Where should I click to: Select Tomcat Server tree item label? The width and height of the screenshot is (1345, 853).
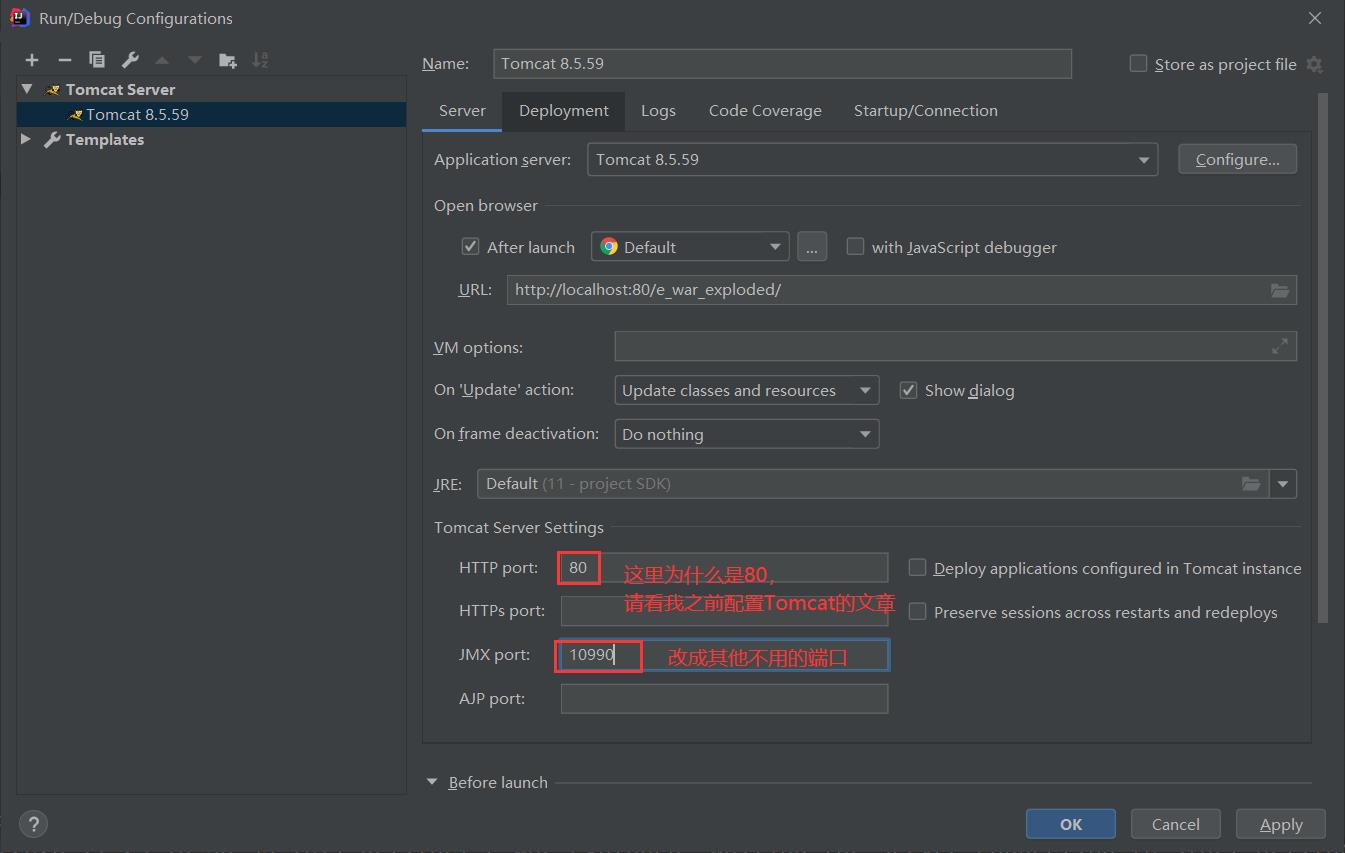point(120,89)
